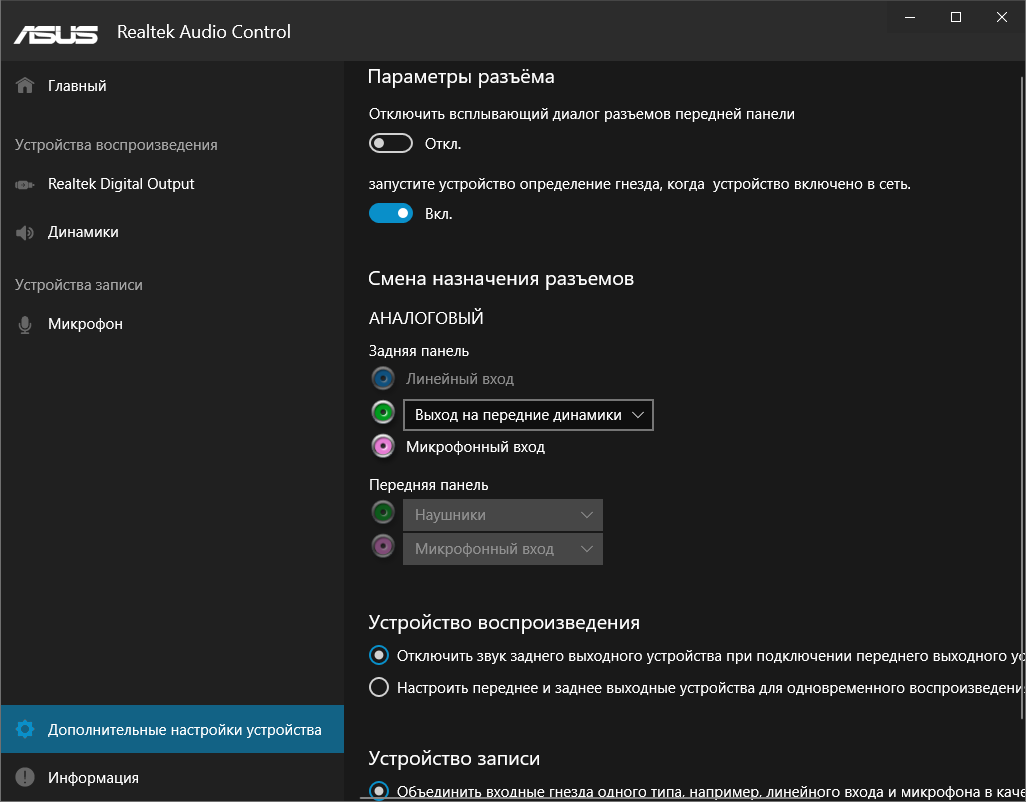Click the ASUS logo in title bar
1026x802 pixels.
[56, 33]
